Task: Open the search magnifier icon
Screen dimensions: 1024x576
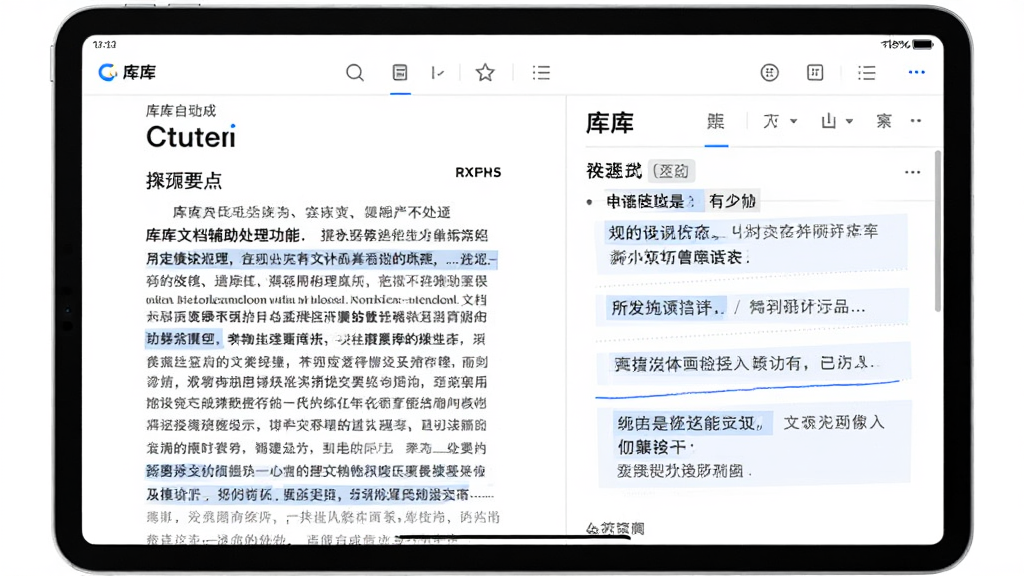Action: pos(355,72)
